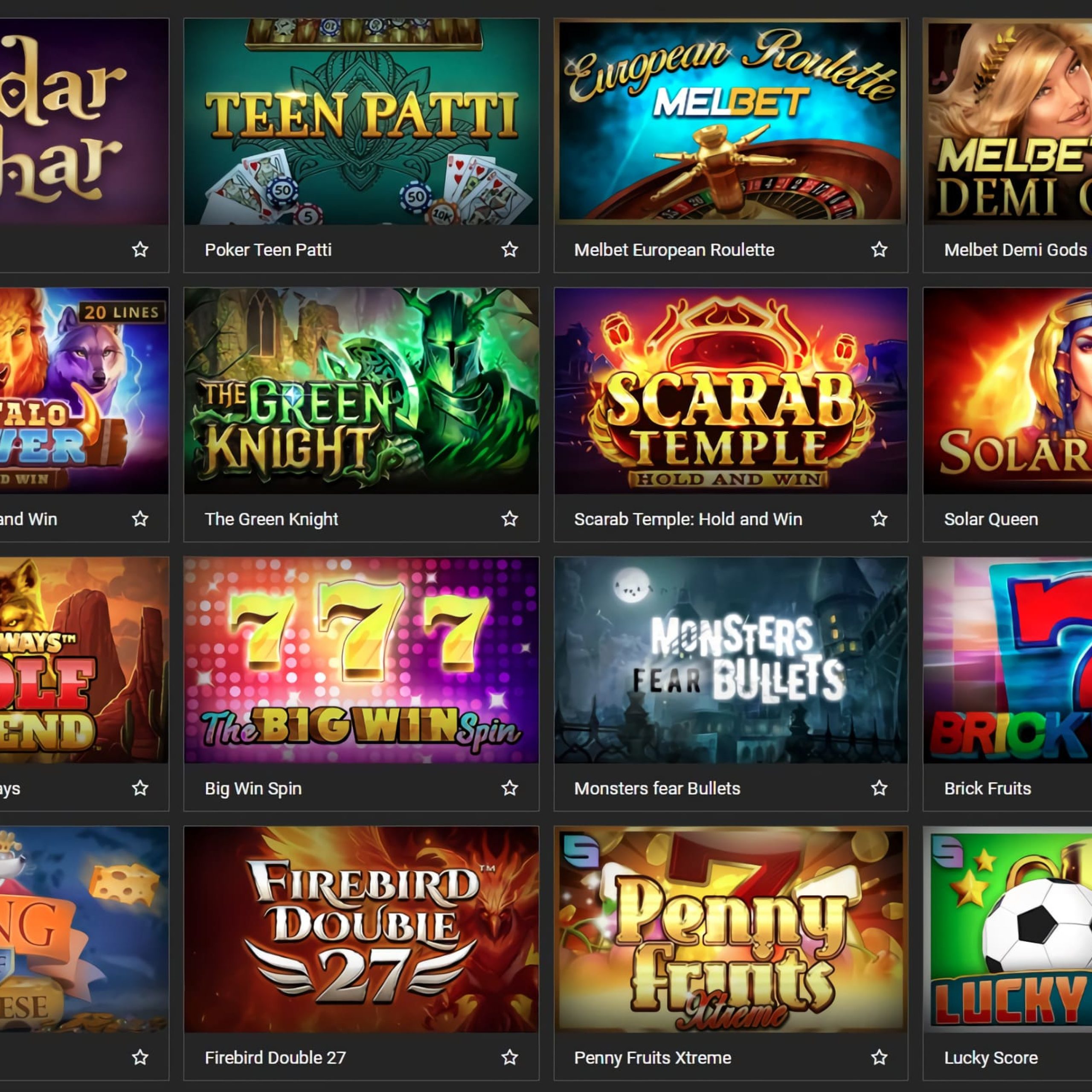Viewport: 1092px width, 1092px height.
Task: Open the Teen Patti game thumbnail
Action: tap(361, 122)
